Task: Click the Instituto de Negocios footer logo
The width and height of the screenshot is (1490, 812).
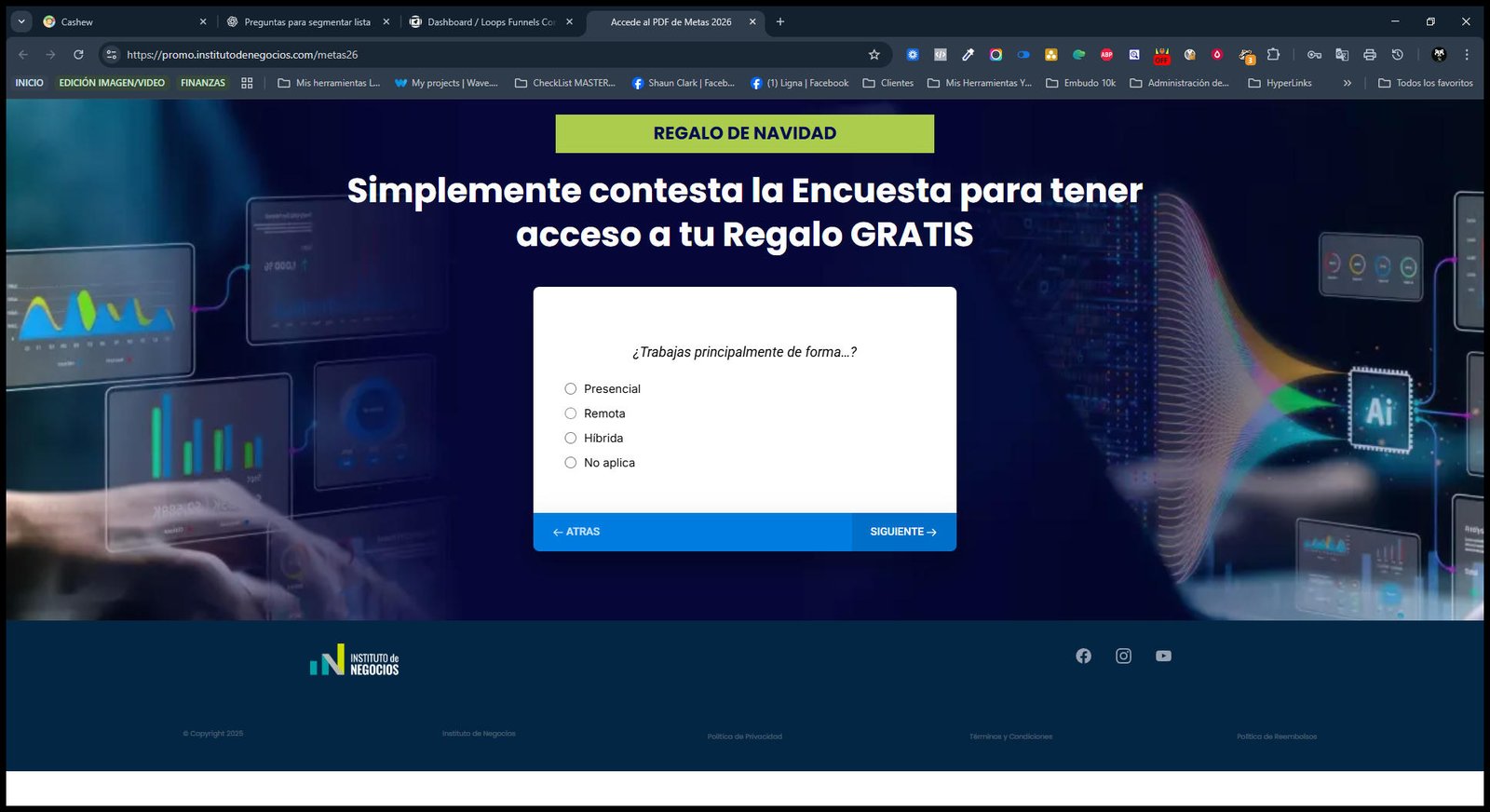Action: click(354, 660)
